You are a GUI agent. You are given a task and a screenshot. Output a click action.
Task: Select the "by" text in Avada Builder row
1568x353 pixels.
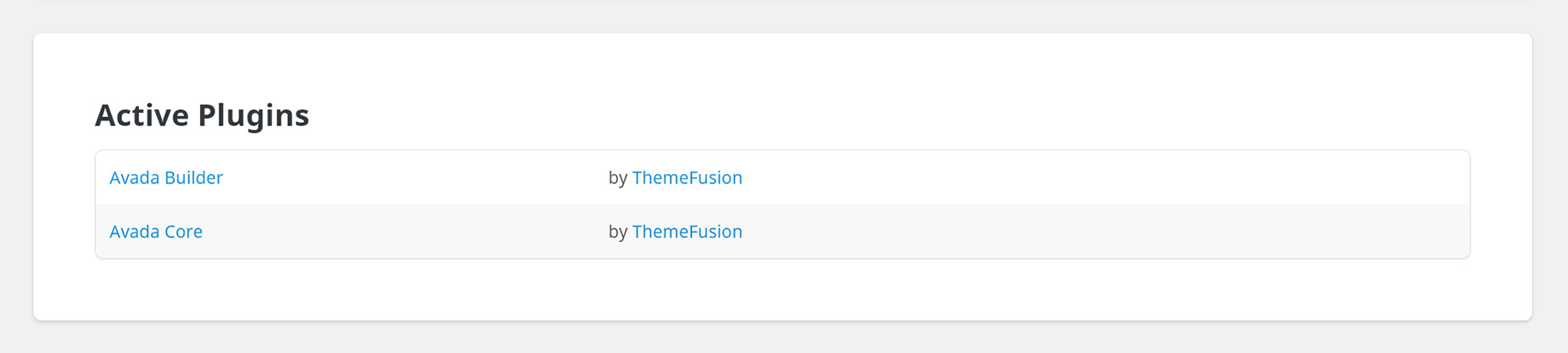click(618, 178)
